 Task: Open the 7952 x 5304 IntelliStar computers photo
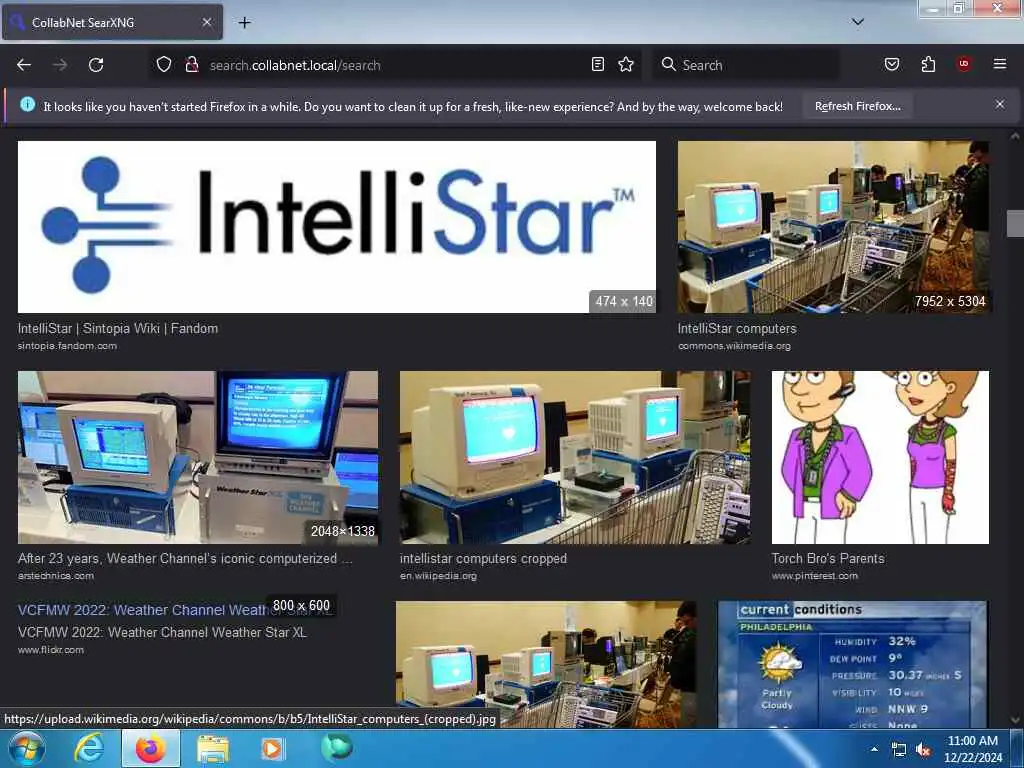coord(833,227)
